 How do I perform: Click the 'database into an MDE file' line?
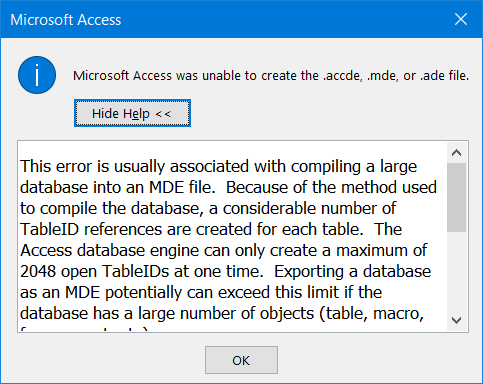229,188
